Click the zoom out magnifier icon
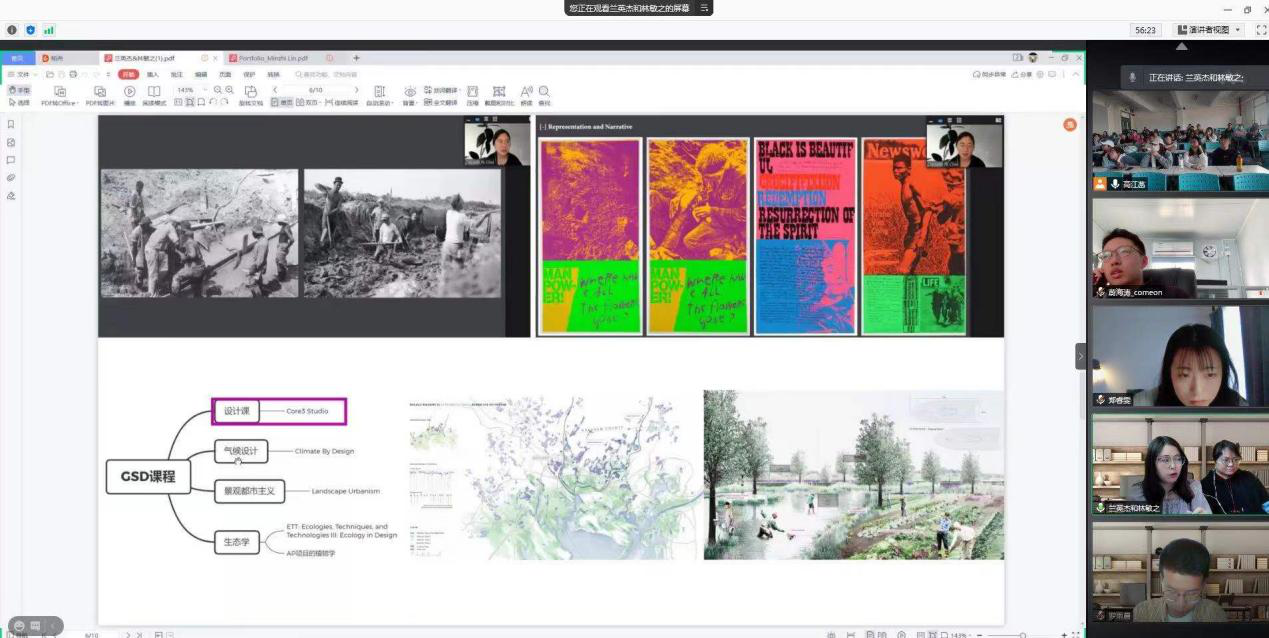This screenshot has width=1269, height=638. click(x=217, y=90)
